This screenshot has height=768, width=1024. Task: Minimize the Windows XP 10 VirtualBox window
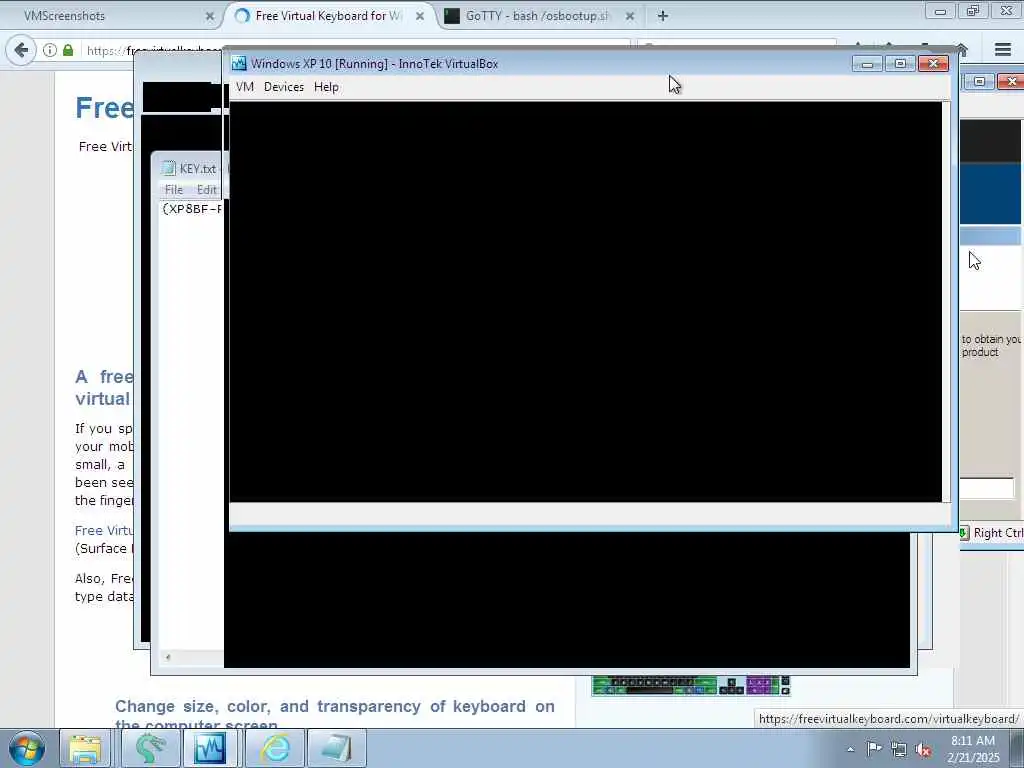867,63
